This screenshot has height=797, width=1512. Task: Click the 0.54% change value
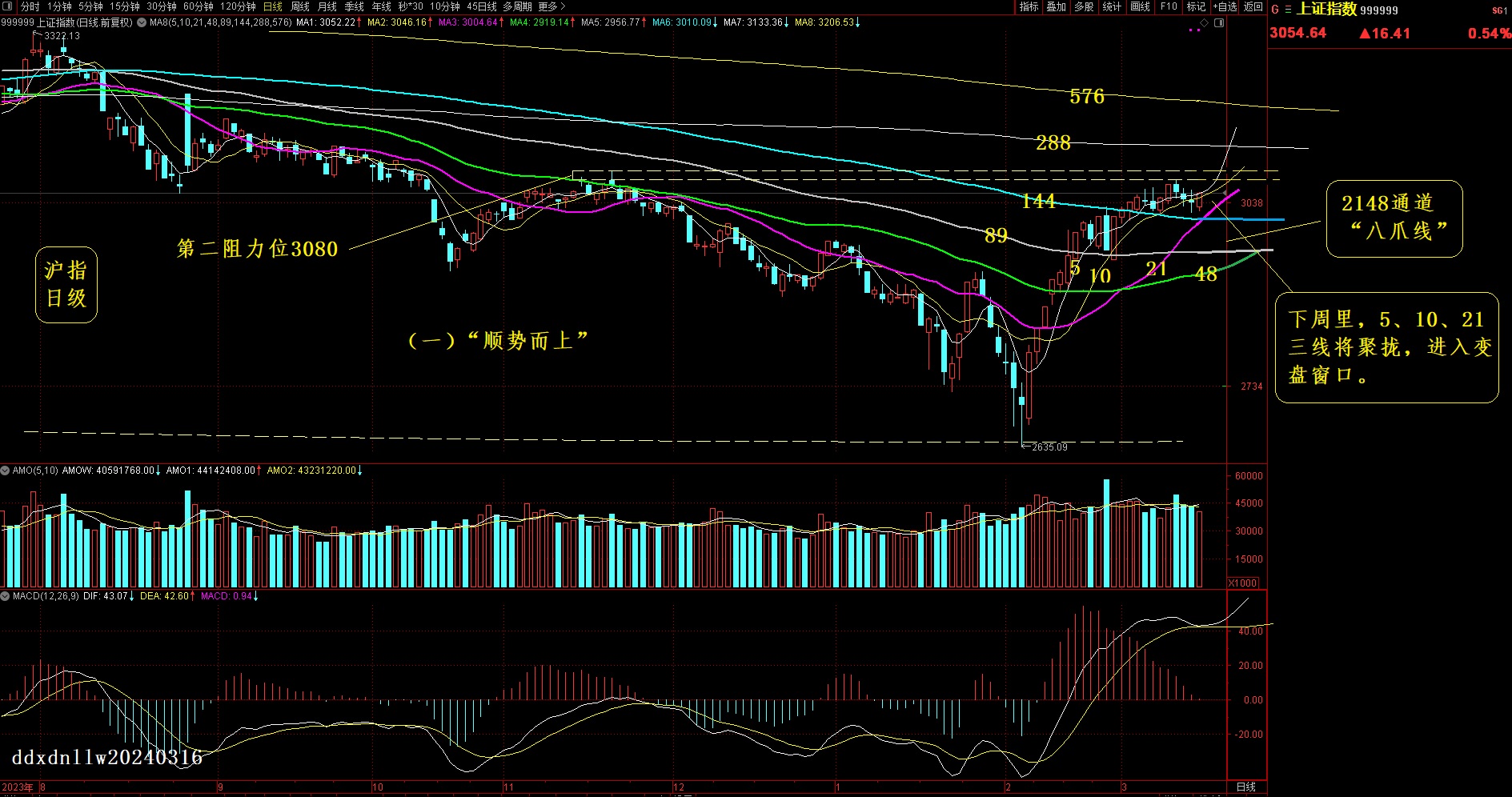point(1489,34)
